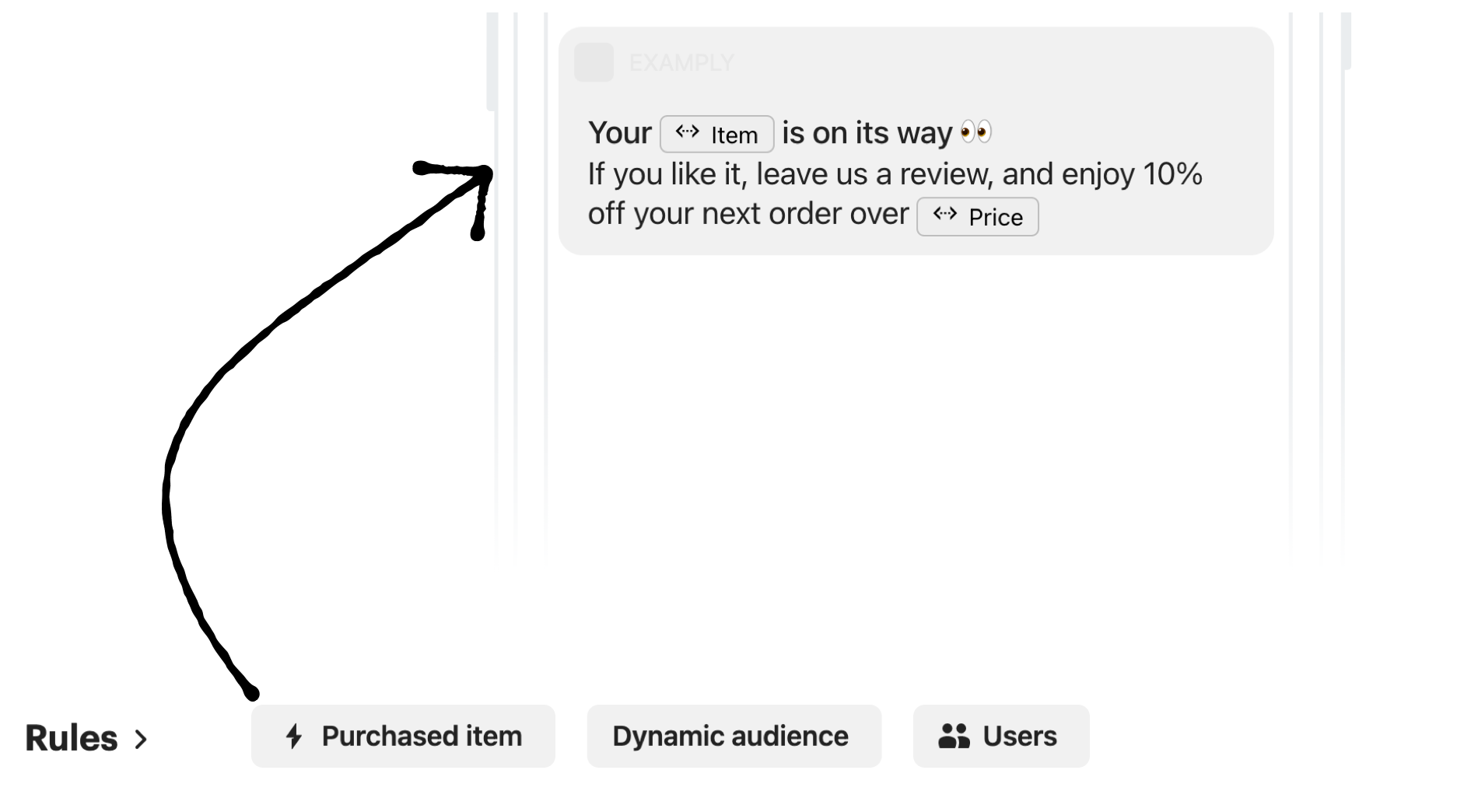The image size is (1478, 812).
Task: Click the variable icon inside the Item tag
Action: click(687, 132)
